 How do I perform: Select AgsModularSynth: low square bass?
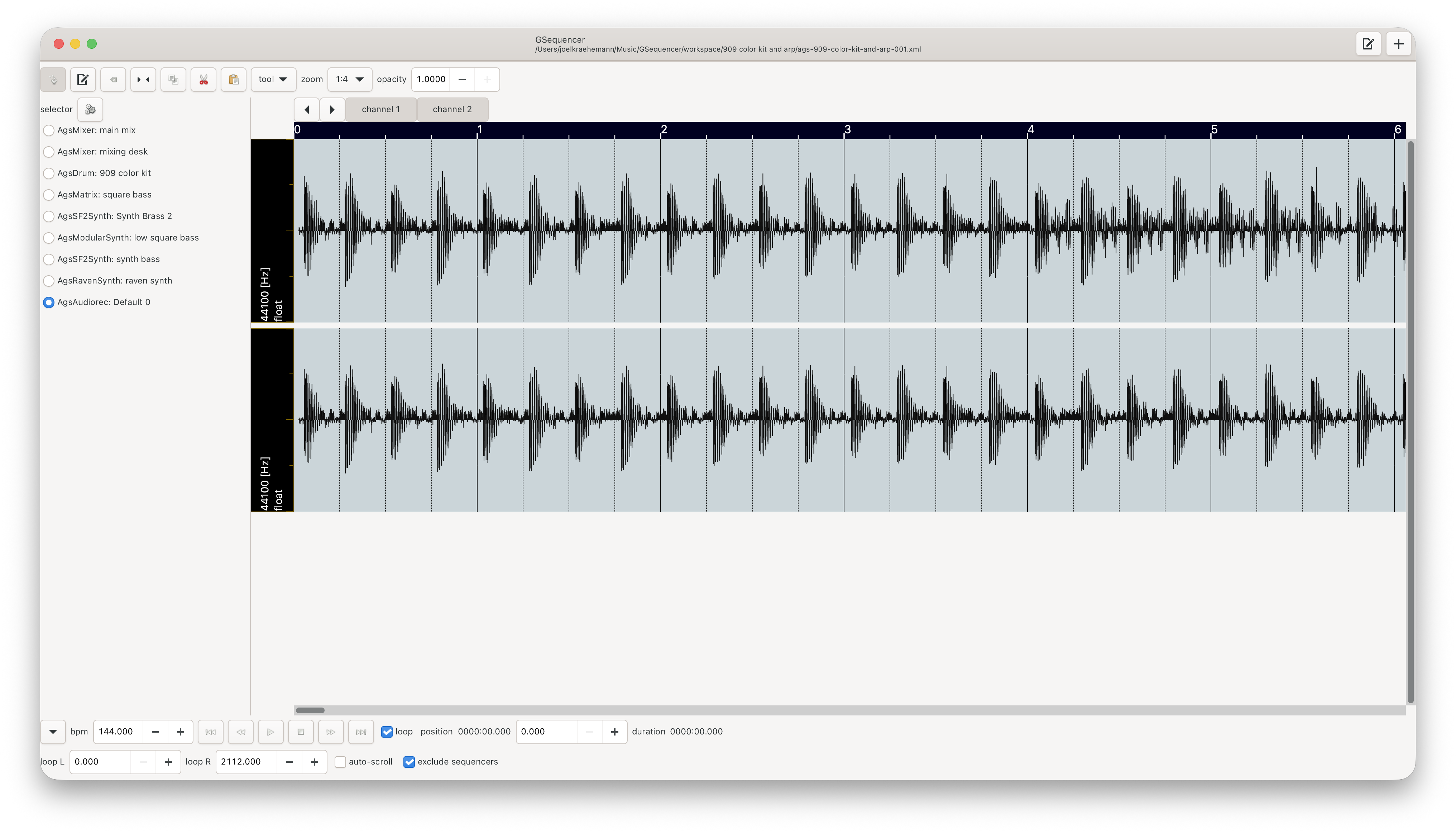pos(49,238)
